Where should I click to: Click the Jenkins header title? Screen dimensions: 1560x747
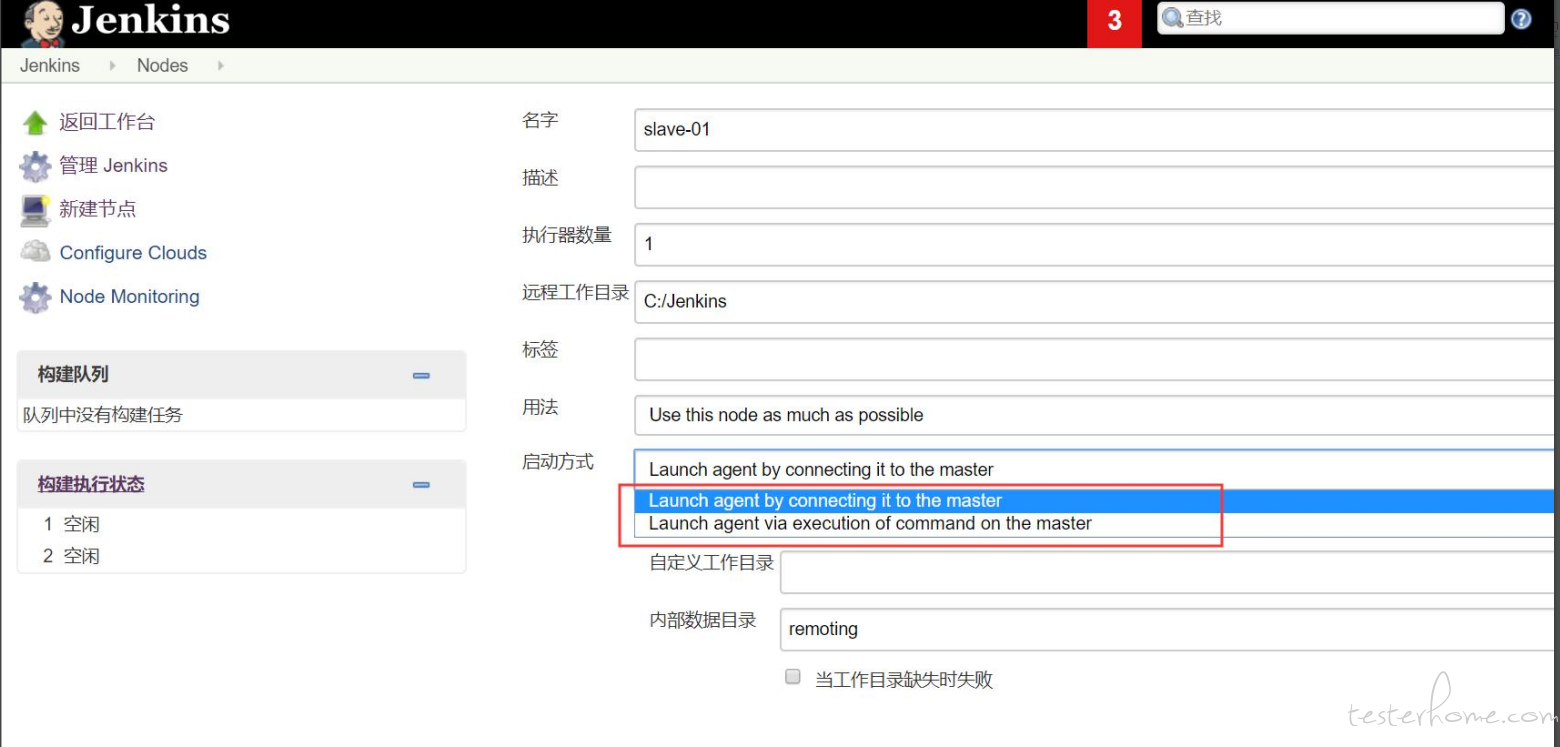coord(150,20)
